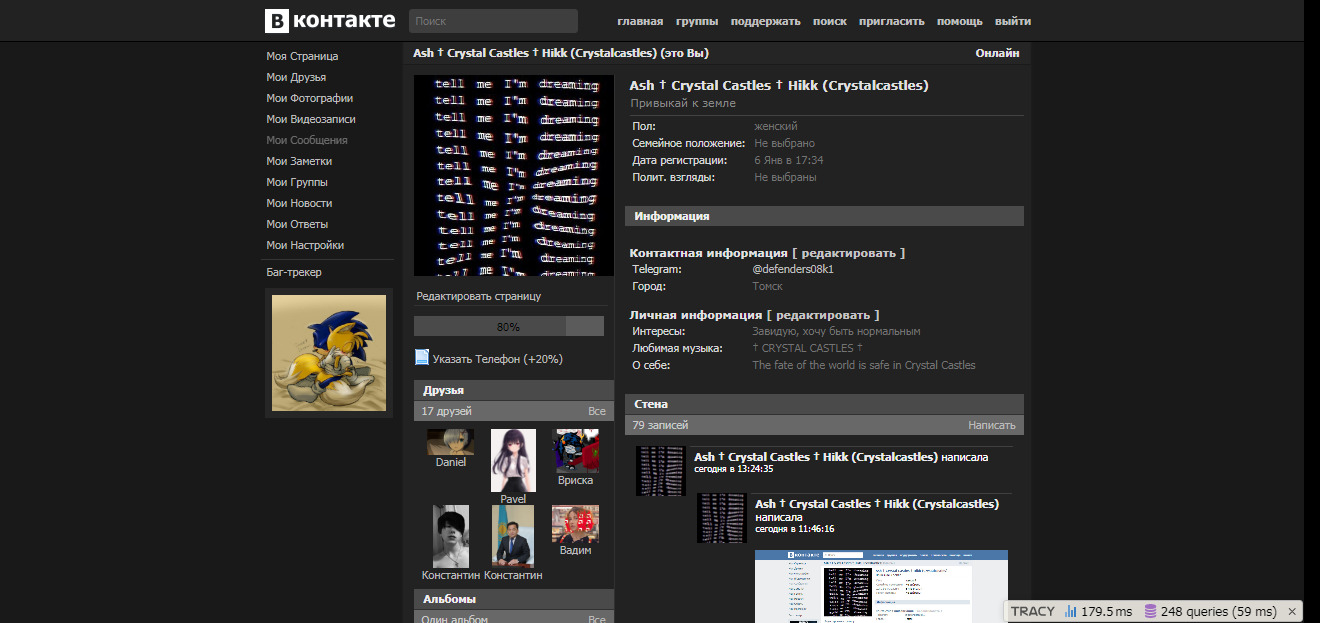The image size is (1320, 623).
Task: Open Баг-трекер link in sidebar
Action: [x=294, y=272]
